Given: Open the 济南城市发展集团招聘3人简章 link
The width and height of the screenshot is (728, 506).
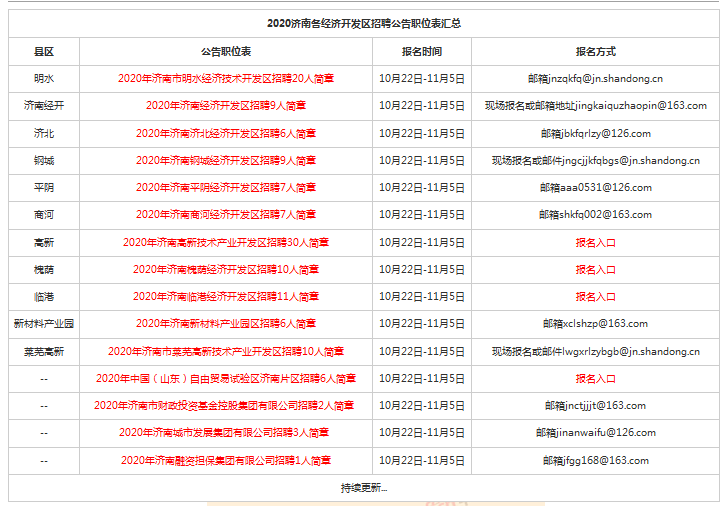Looking at the screenshot, I should 224,432.
